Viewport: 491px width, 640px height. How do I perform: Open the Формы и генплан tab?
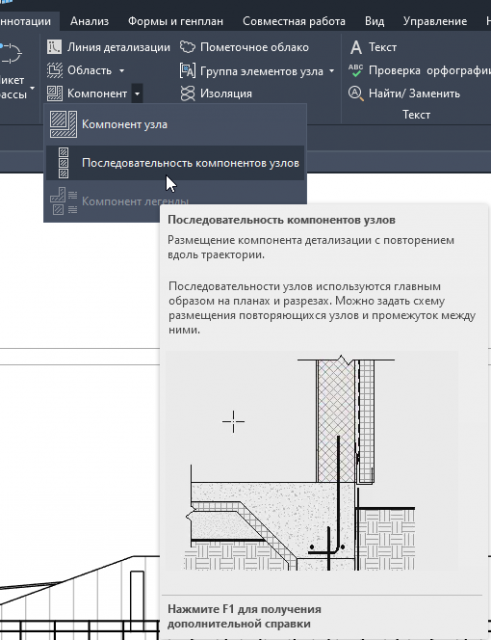point(176,21)
